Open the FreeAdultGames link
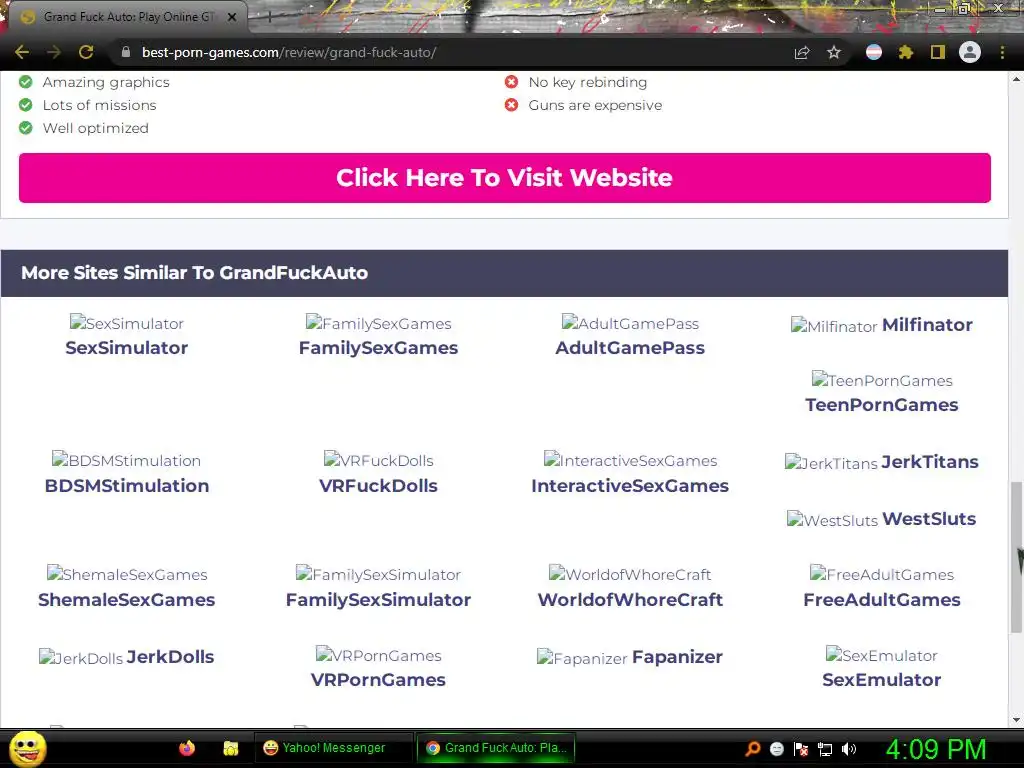 882,600
